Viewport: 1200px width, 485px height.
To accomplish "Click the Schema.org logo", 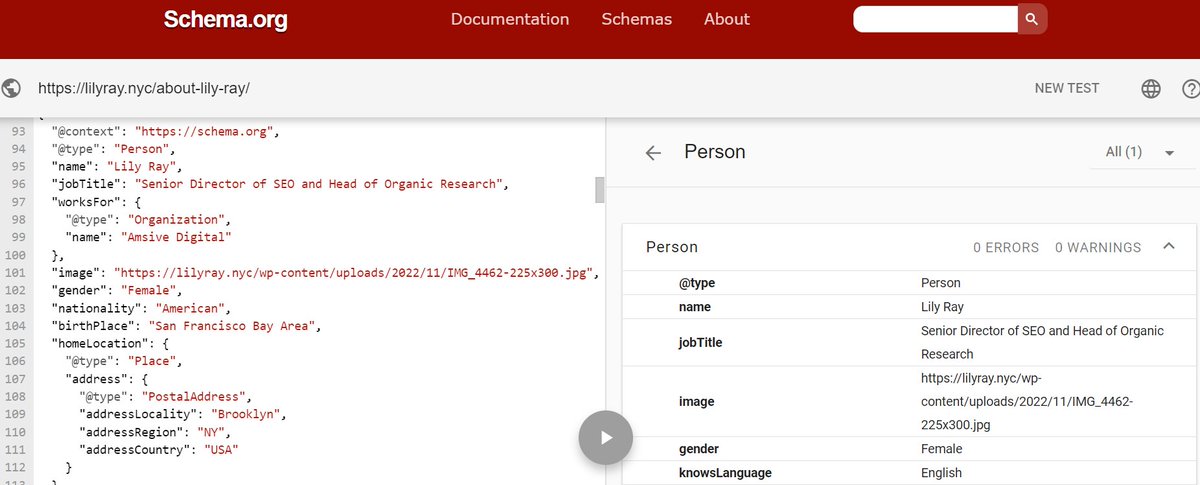I will click(x=226, y=19).
